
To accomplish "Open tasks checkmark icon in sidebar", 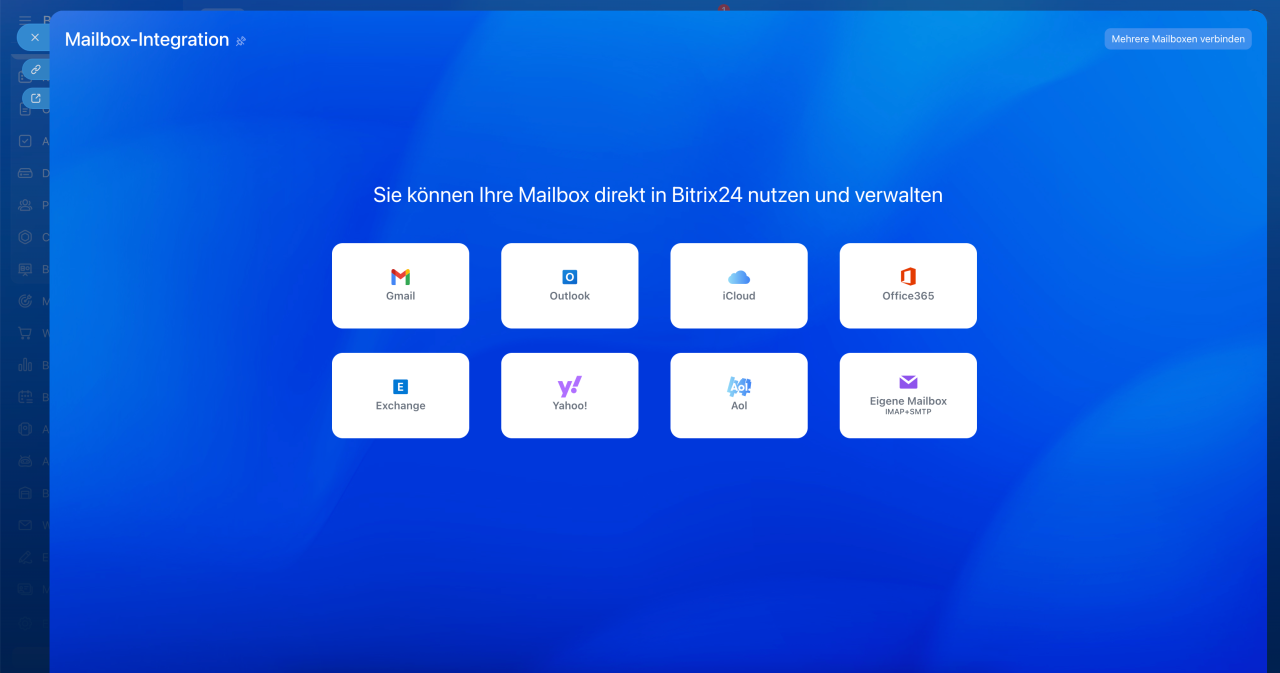I will click(x=25, y=141).
